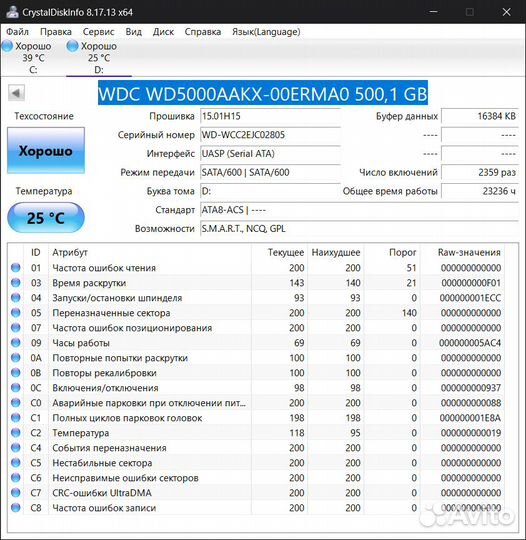Click the status icon for attribute C5

pyautogui.click(x=16, y=463)
